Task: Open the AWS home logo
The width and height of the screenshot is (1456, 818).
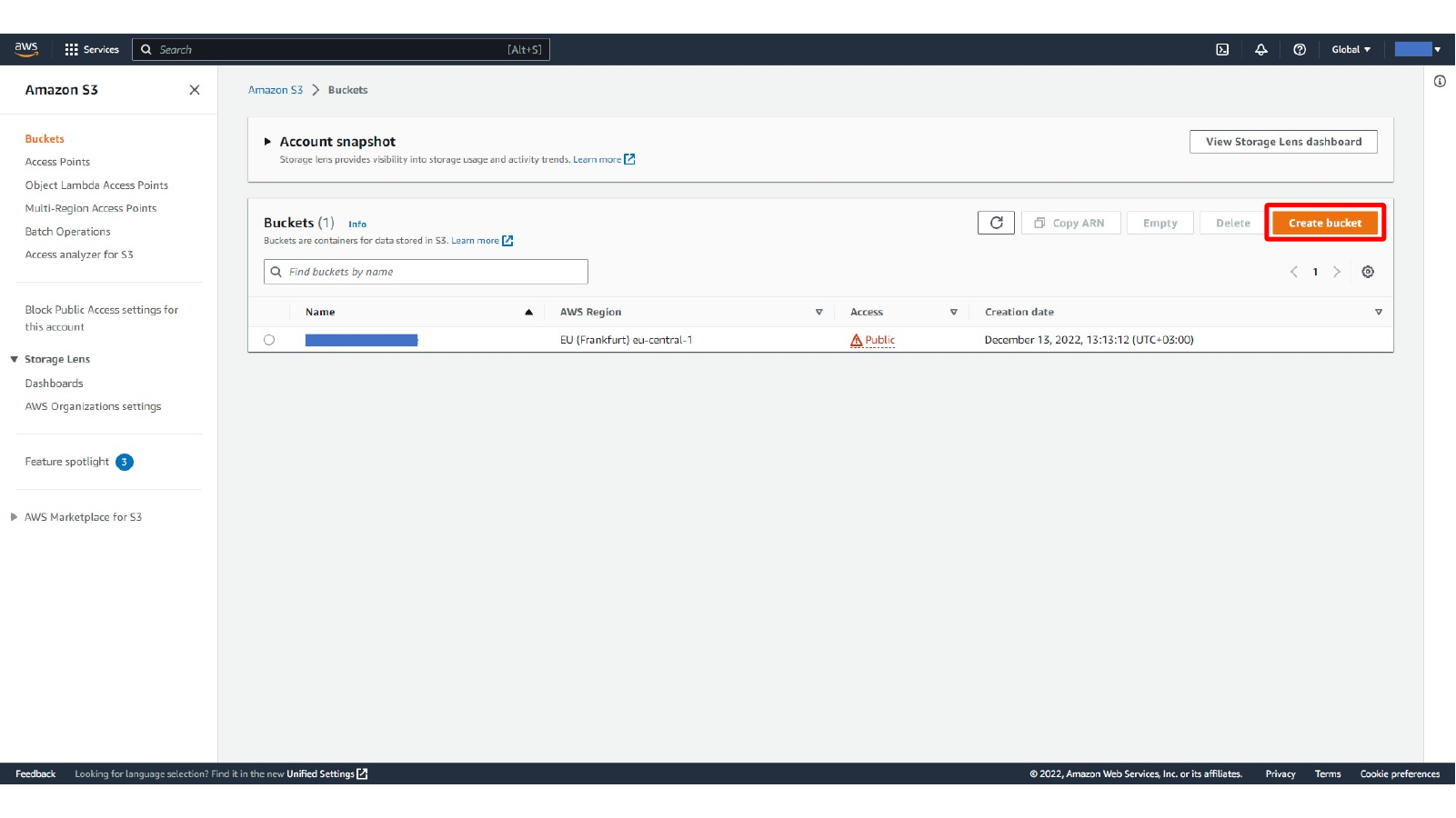Action: coord(26,49)
